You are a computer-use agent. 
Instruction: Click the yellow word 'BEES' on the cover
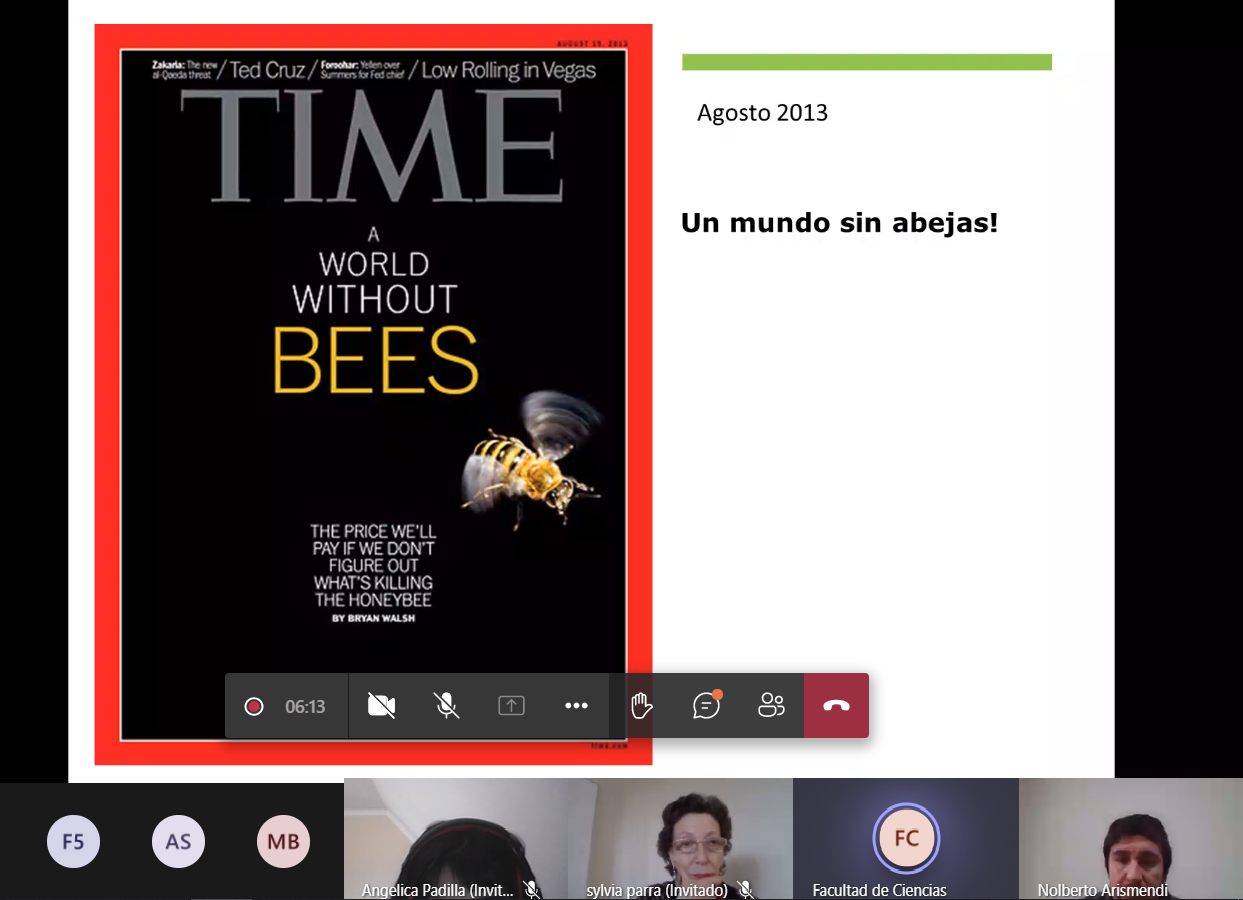click(376, 360)
